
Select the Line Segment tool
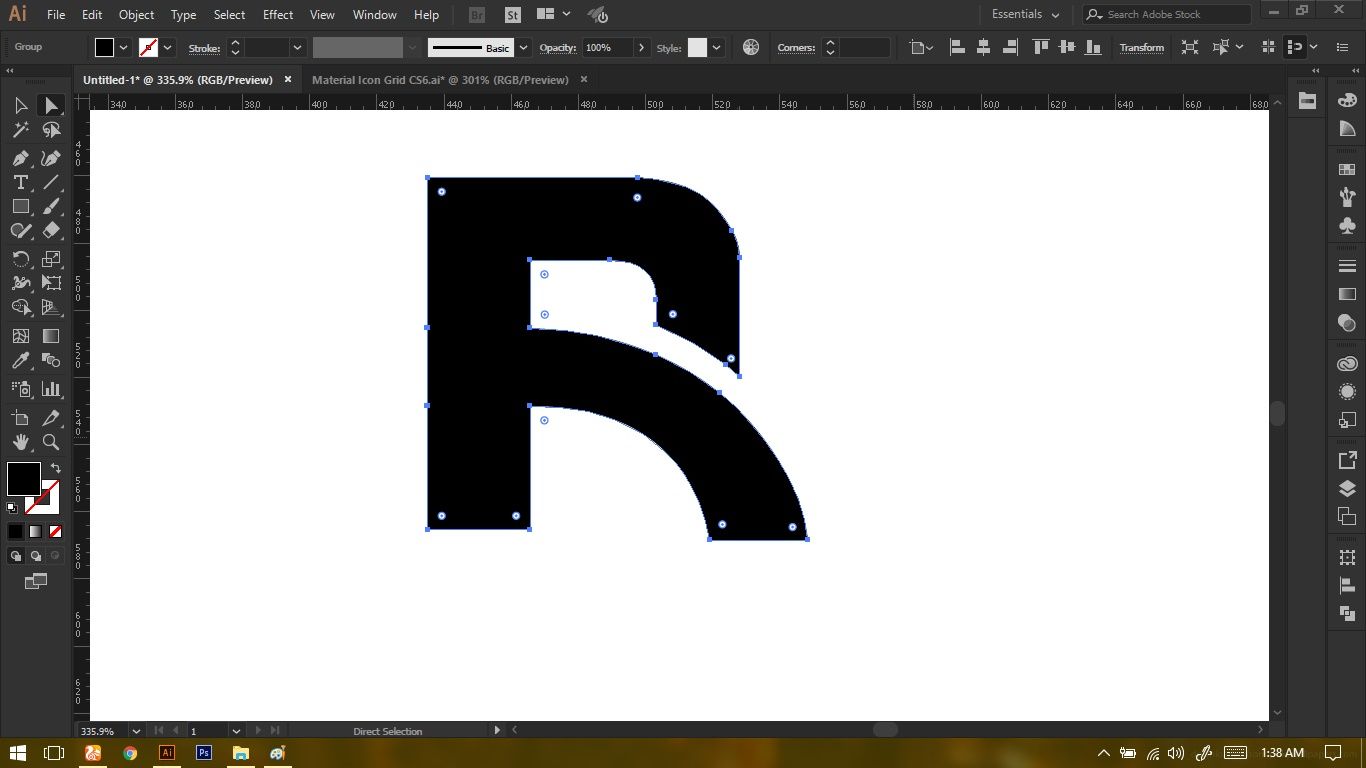pos(51,182)
